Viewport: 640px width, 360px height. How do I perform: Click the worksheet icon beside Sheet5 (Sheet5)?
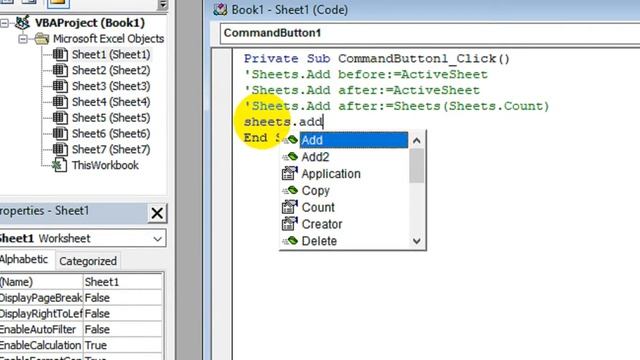point(60,118)
